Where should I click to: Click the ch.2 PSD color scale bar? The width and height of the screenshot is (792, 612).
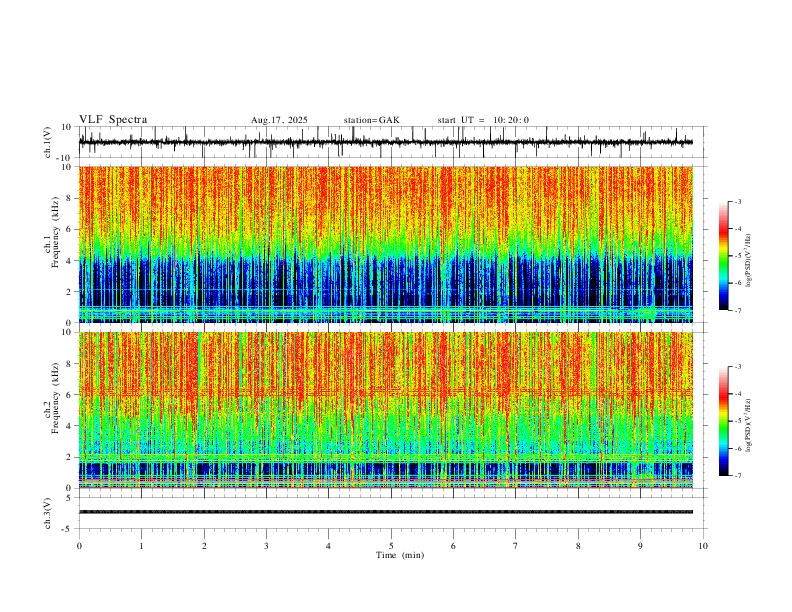723,421
